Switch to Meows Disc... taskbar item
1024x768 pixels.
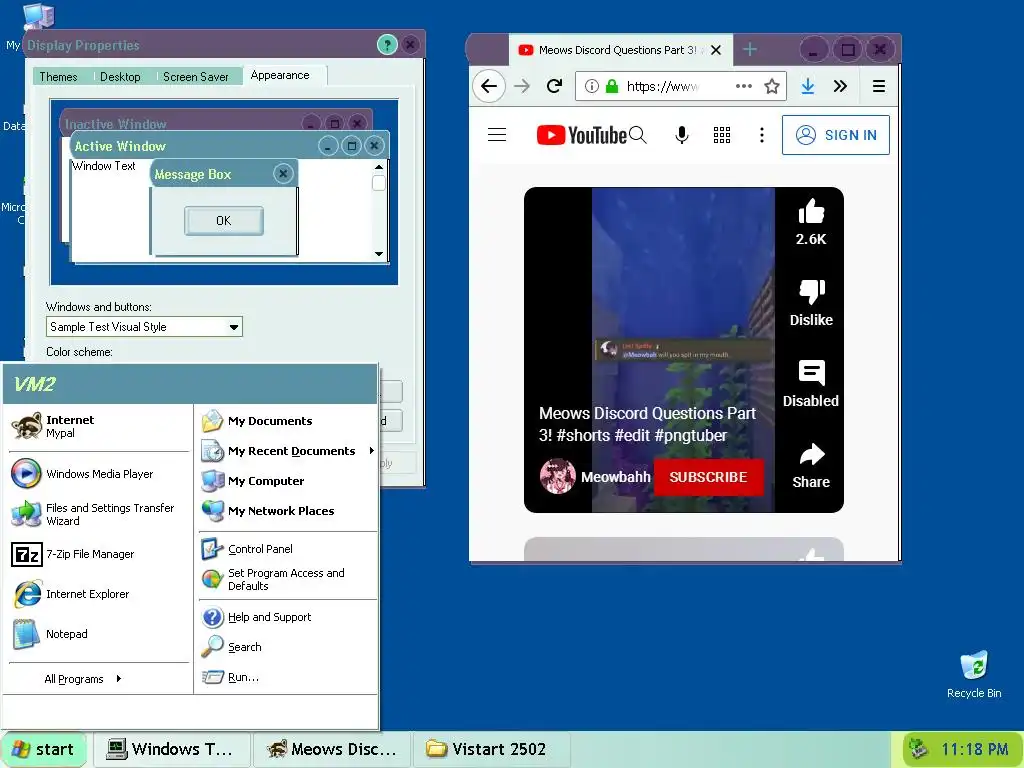pyautogui.click(x=332, y=749)
